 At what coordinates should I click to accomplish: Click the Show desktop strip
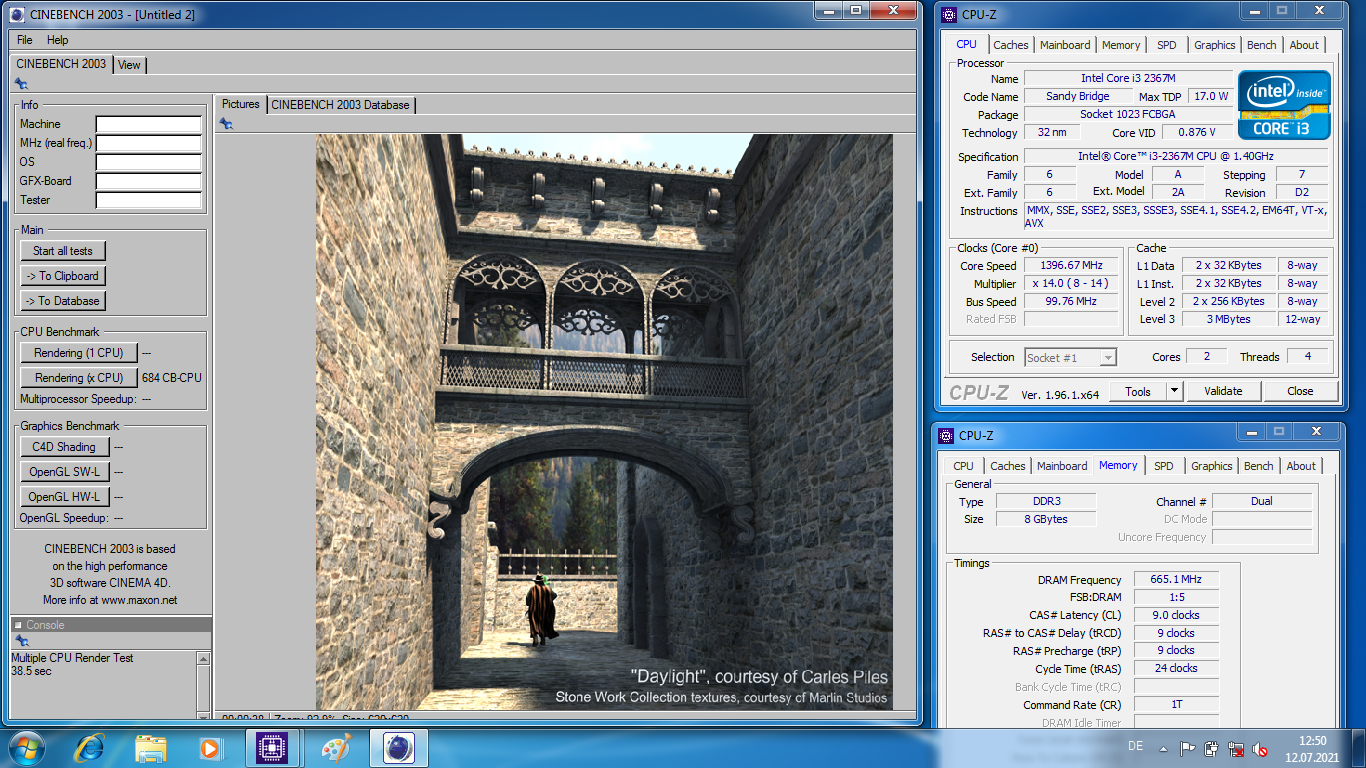tap(1359, 747)
